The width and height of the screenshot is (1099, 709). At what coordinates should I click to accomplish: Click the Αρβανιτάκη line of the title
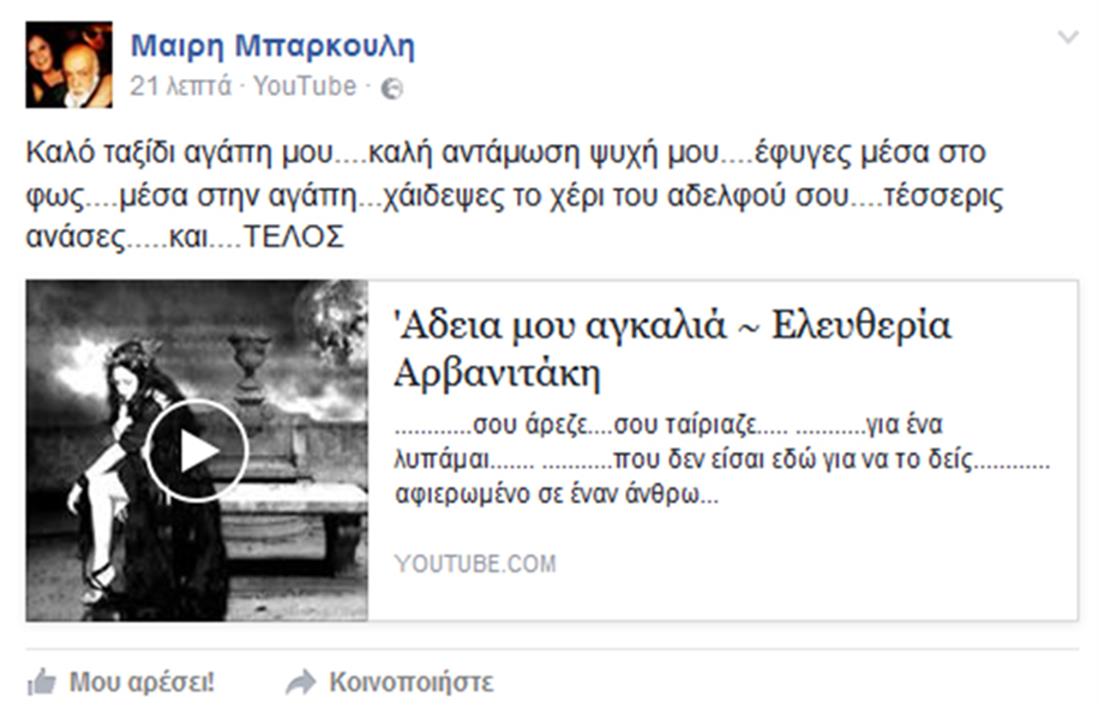click(496, 372)
